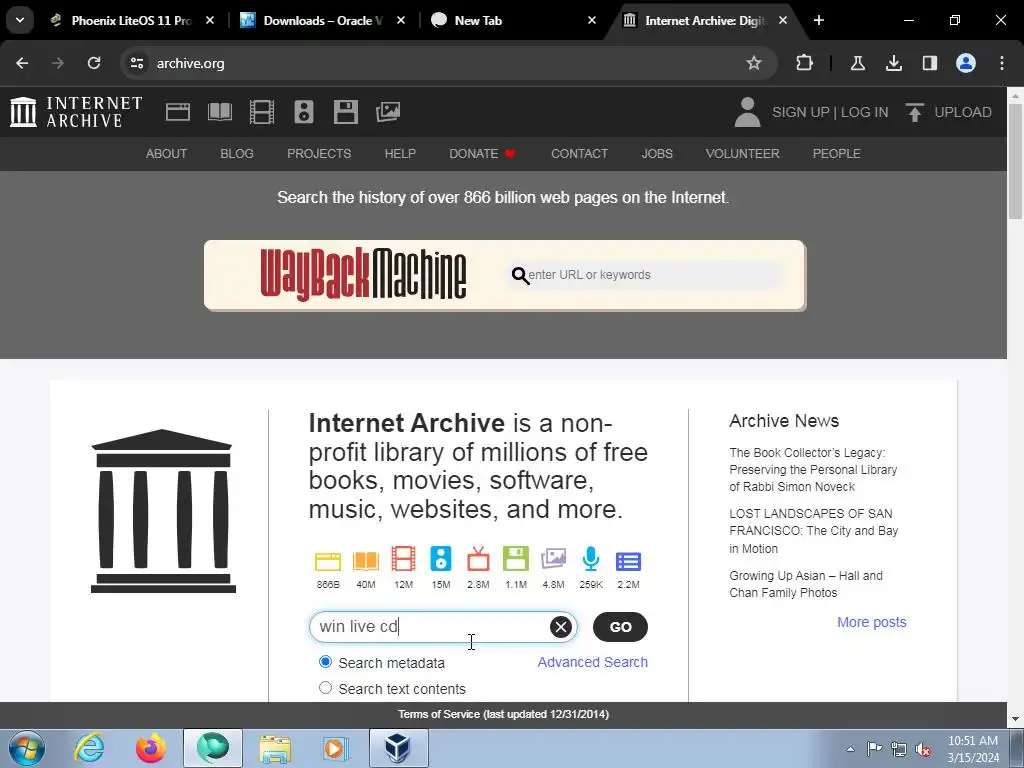The height and width of the screenshot is (768, 1024).
Task: Bookmark this page with the star icon
Action: 754,63
